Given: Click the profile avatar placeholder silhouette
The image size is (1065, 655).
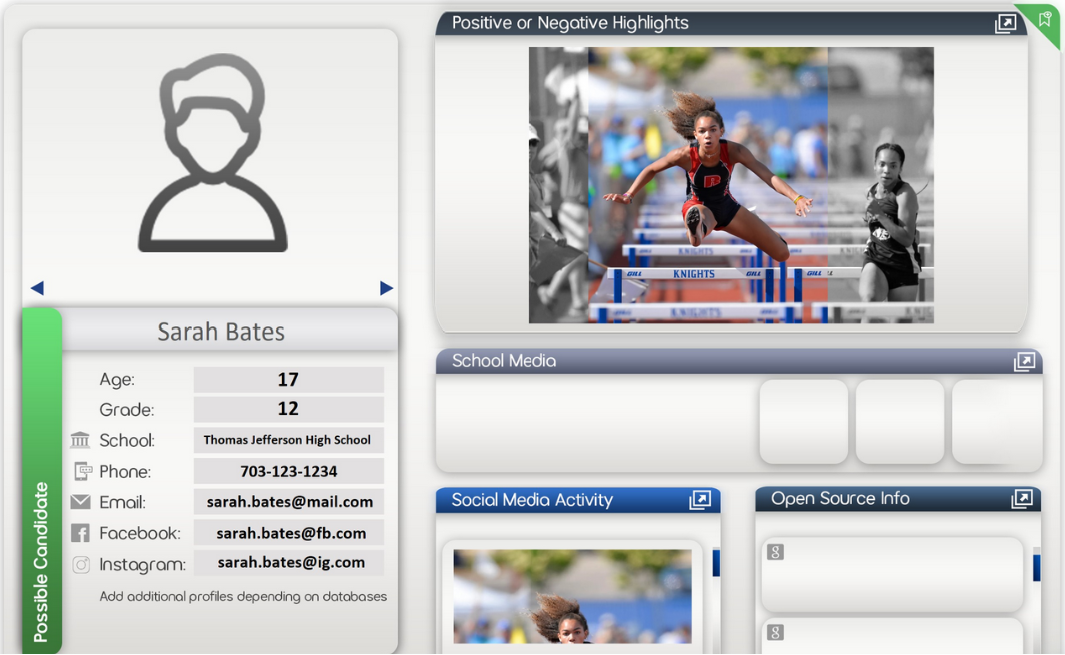Looking at the screenshot, I should 213,154.
